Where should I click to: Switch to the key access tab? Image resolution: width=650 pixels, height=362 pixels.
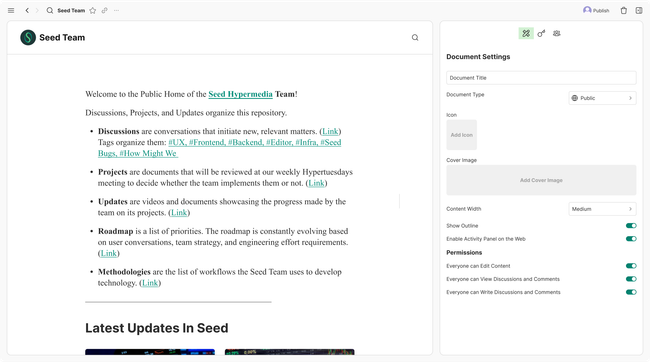tap(541, 34)
